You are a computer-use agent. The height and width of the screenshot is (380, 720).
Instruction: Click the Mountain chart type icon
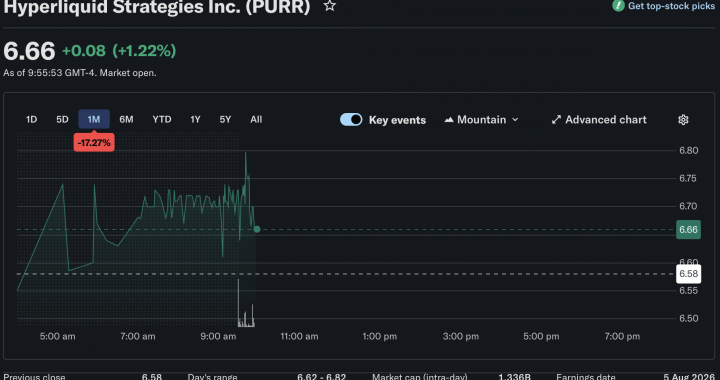tap(449, 120)
